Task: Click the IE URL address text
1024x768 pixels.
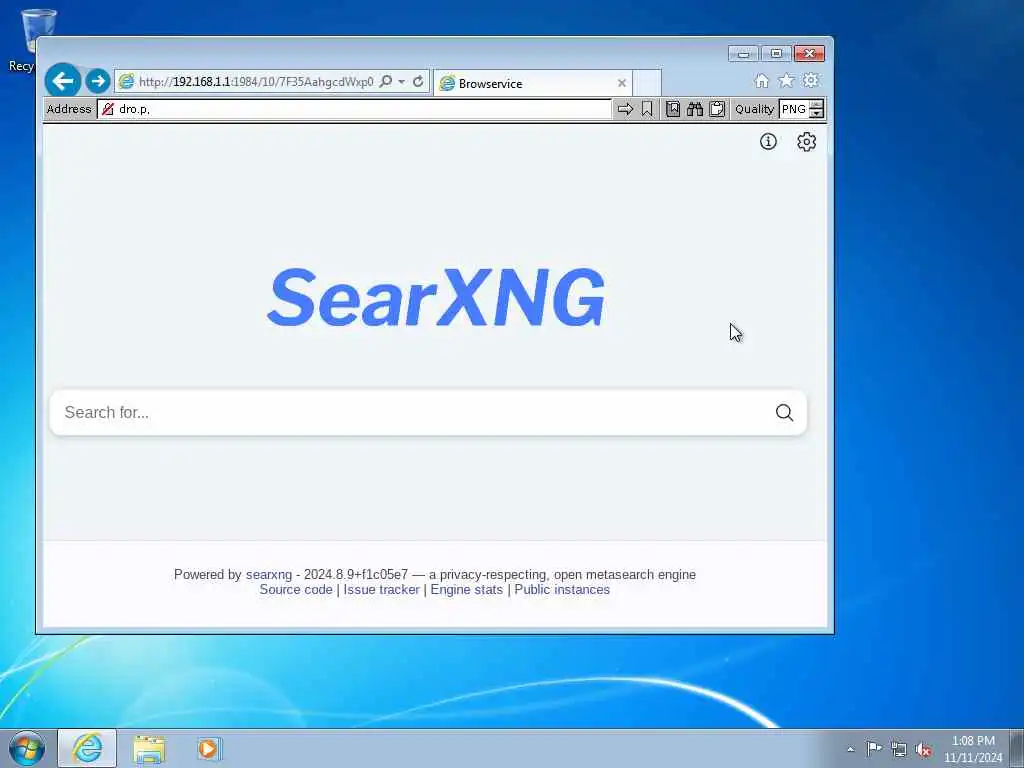Action: point(256,82)
